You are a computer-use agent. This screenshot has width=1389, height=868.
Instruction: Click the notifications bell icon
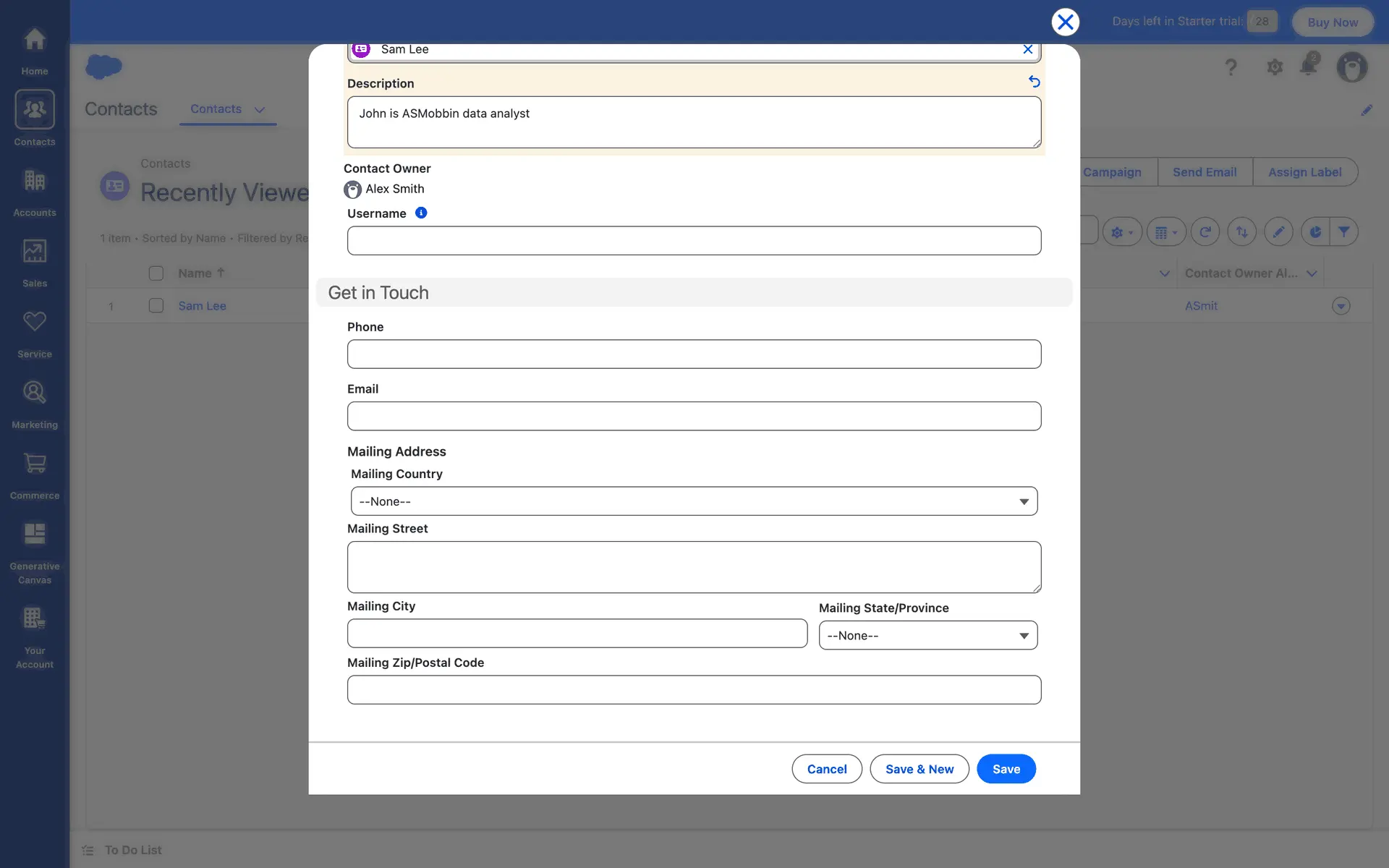click(1309, 66)
